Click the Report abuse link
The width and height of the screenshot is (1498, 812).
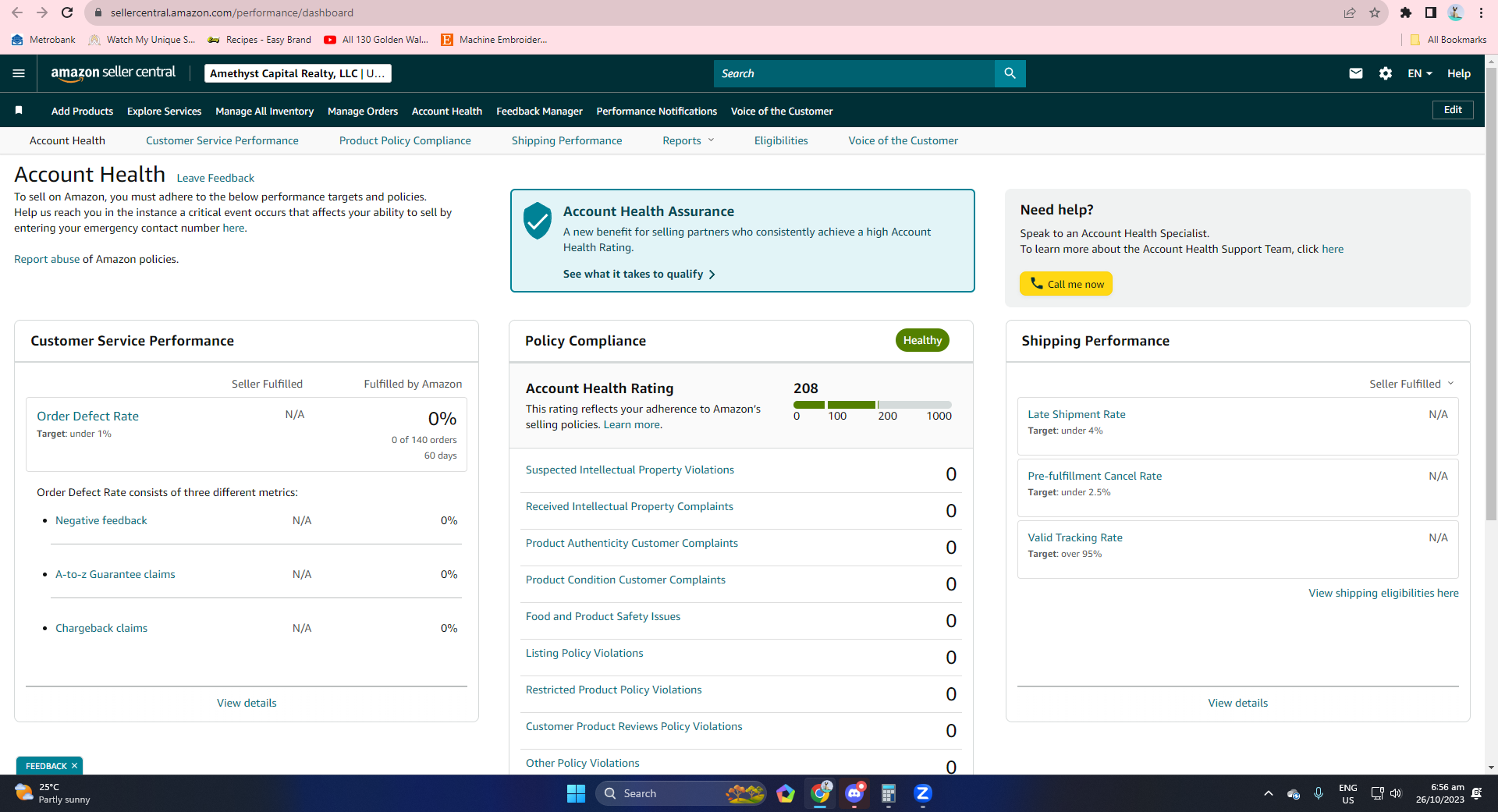[47, 259]
